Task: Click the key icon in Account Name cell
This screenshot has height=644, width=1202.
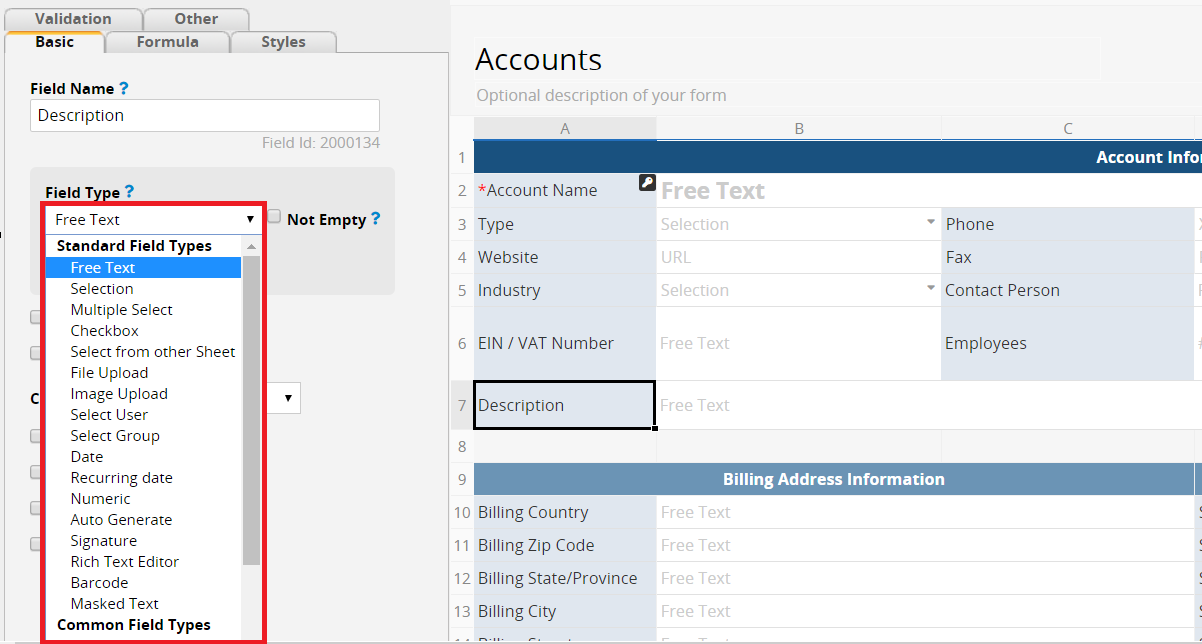Action: click(x=647, y=183)
